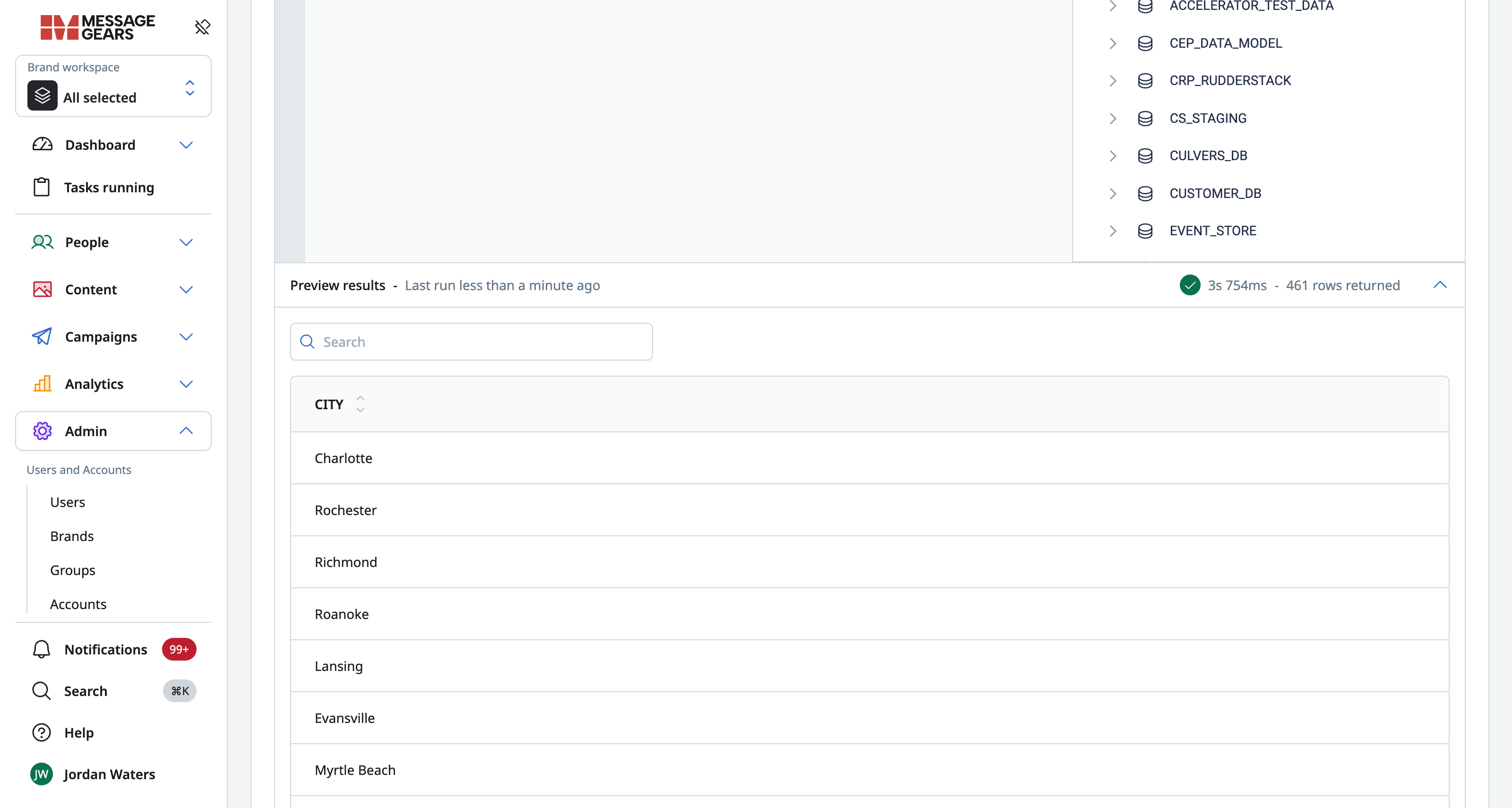Click the CULVERS_DB database icon
The height and width of the screenshot is (808, 1512).
pyautogui.click(x=1145, y=155)
